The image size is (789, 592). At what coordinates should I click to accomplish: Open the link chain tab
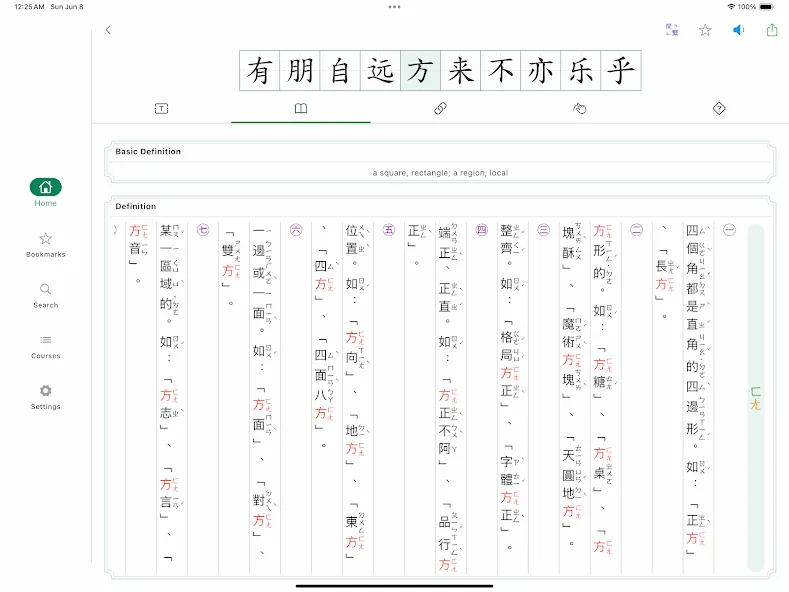440,108
